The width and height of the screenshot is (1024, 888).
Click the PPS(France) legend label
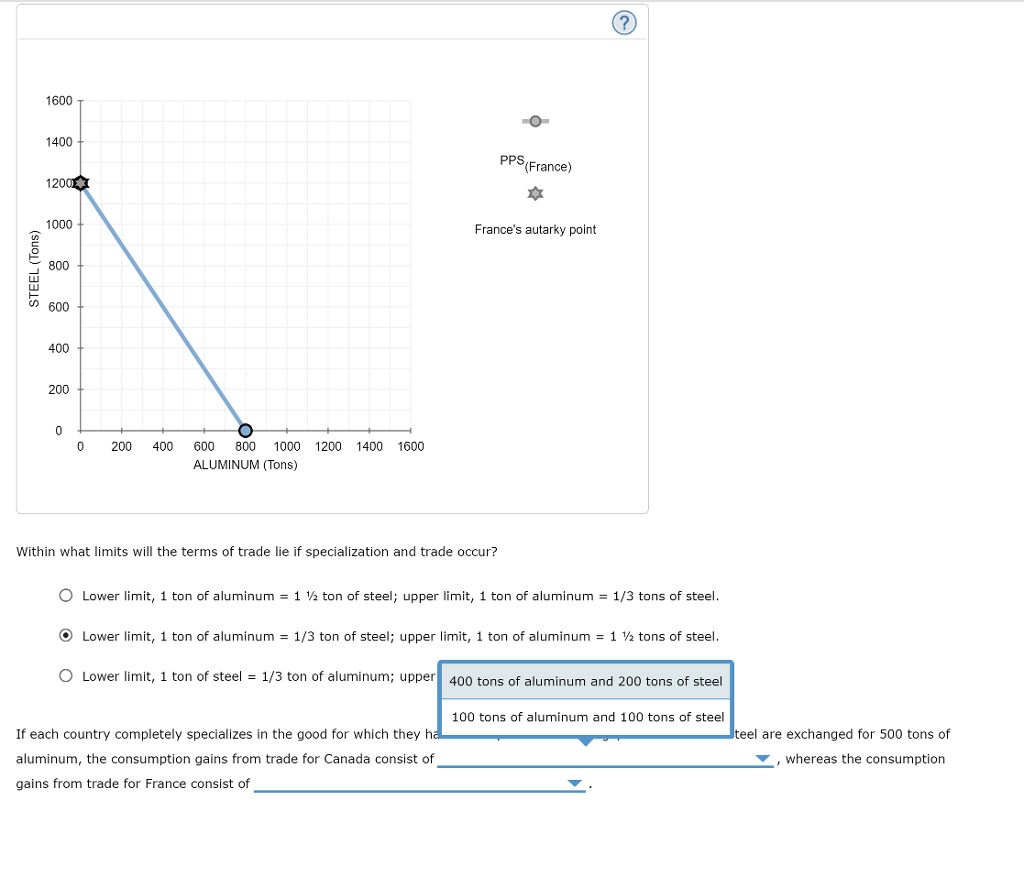[x=535, y=162]
